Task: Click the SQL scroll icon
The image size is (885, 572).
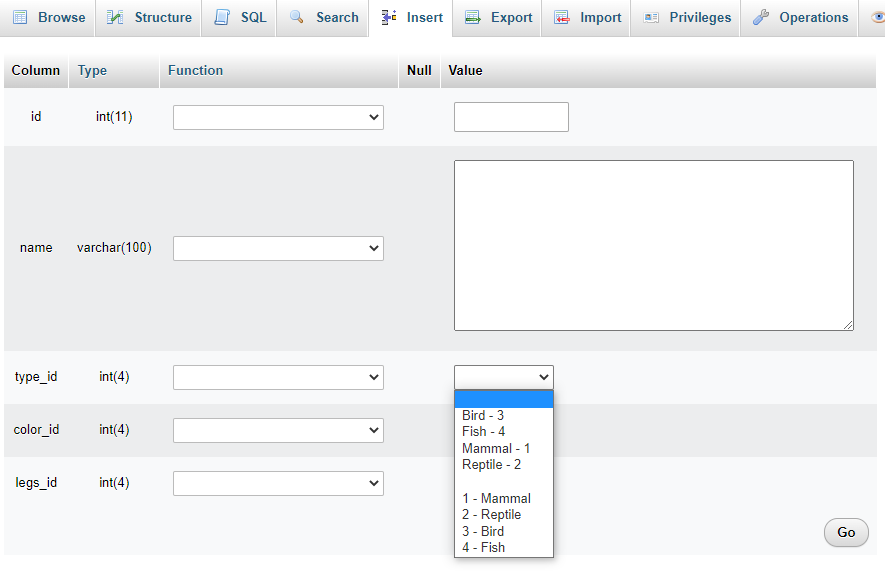Action: click(x=222, y=18)
